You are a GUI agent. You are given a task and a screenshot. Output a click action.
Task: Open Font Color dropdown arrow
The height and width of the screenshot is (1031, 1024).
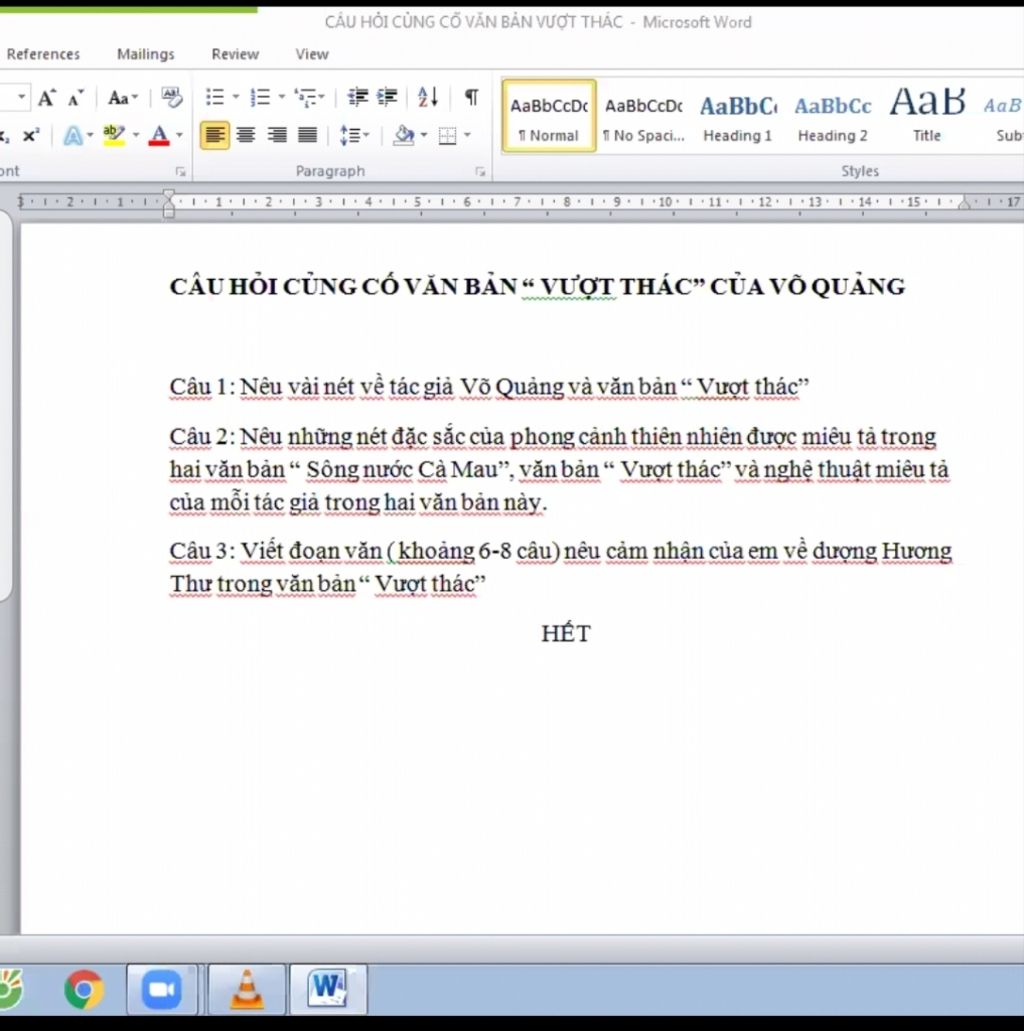pos(180,135)
